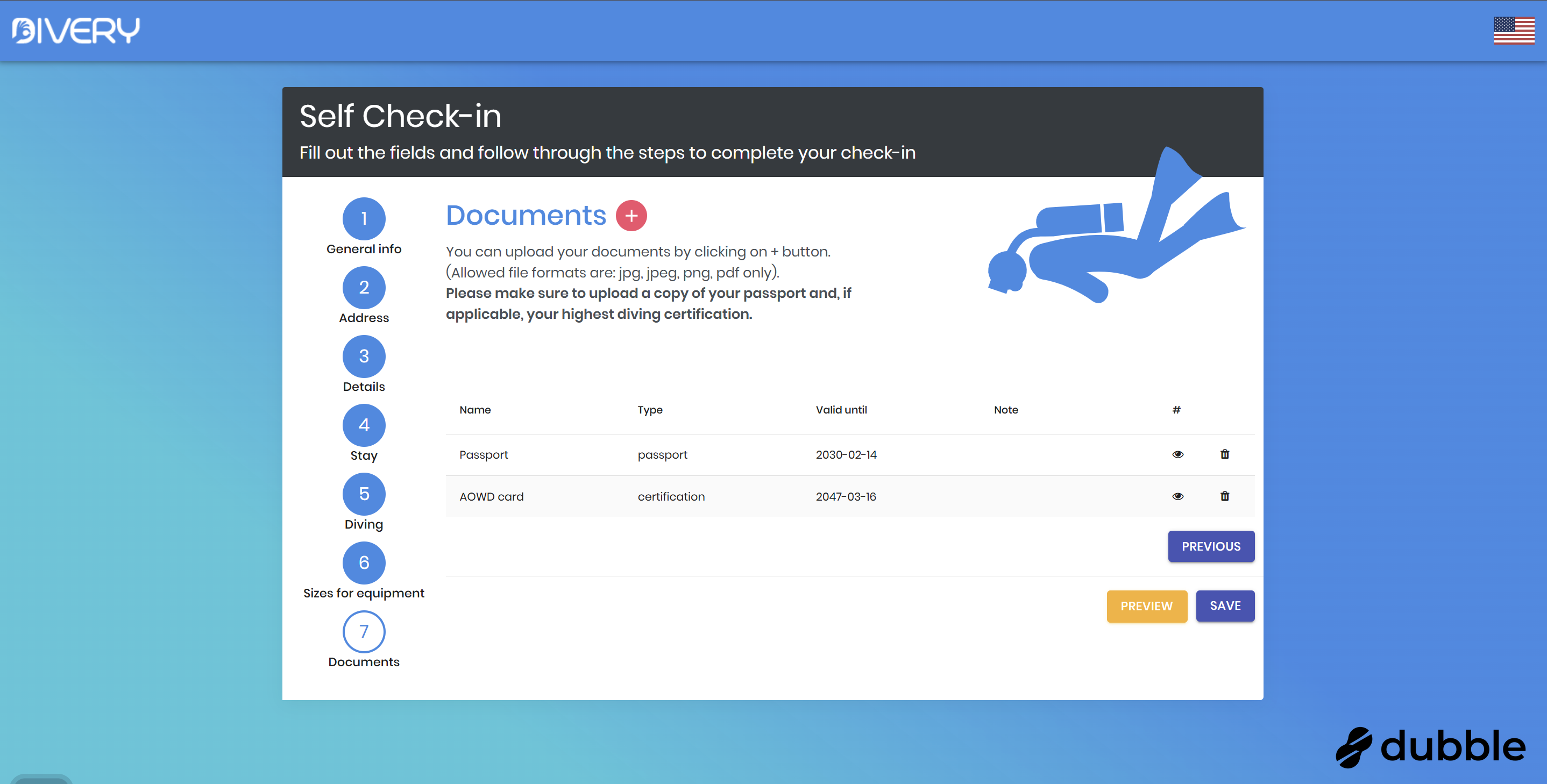Click the dubble logo at bottom right
1547x784 pixels.
(x=1430, y=747)
